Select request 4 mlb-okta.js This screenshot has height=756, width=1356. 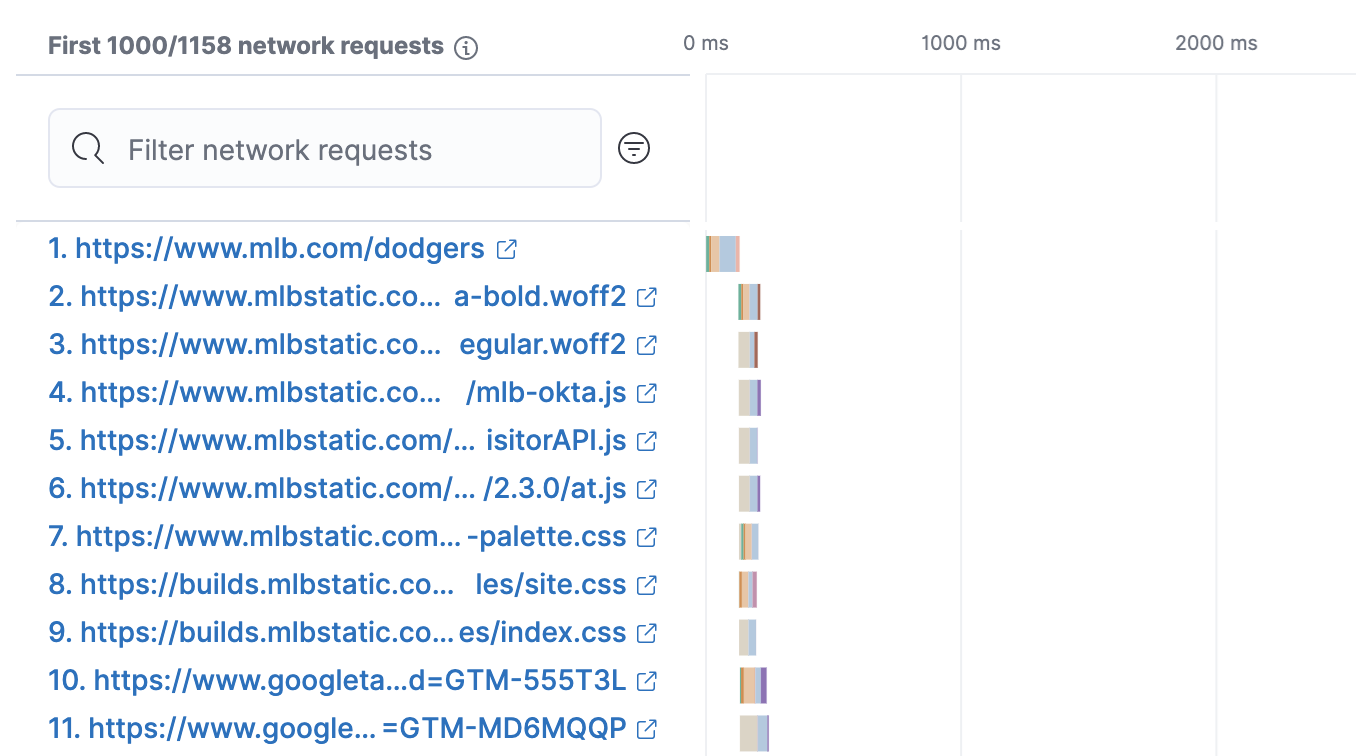[337, 393]
